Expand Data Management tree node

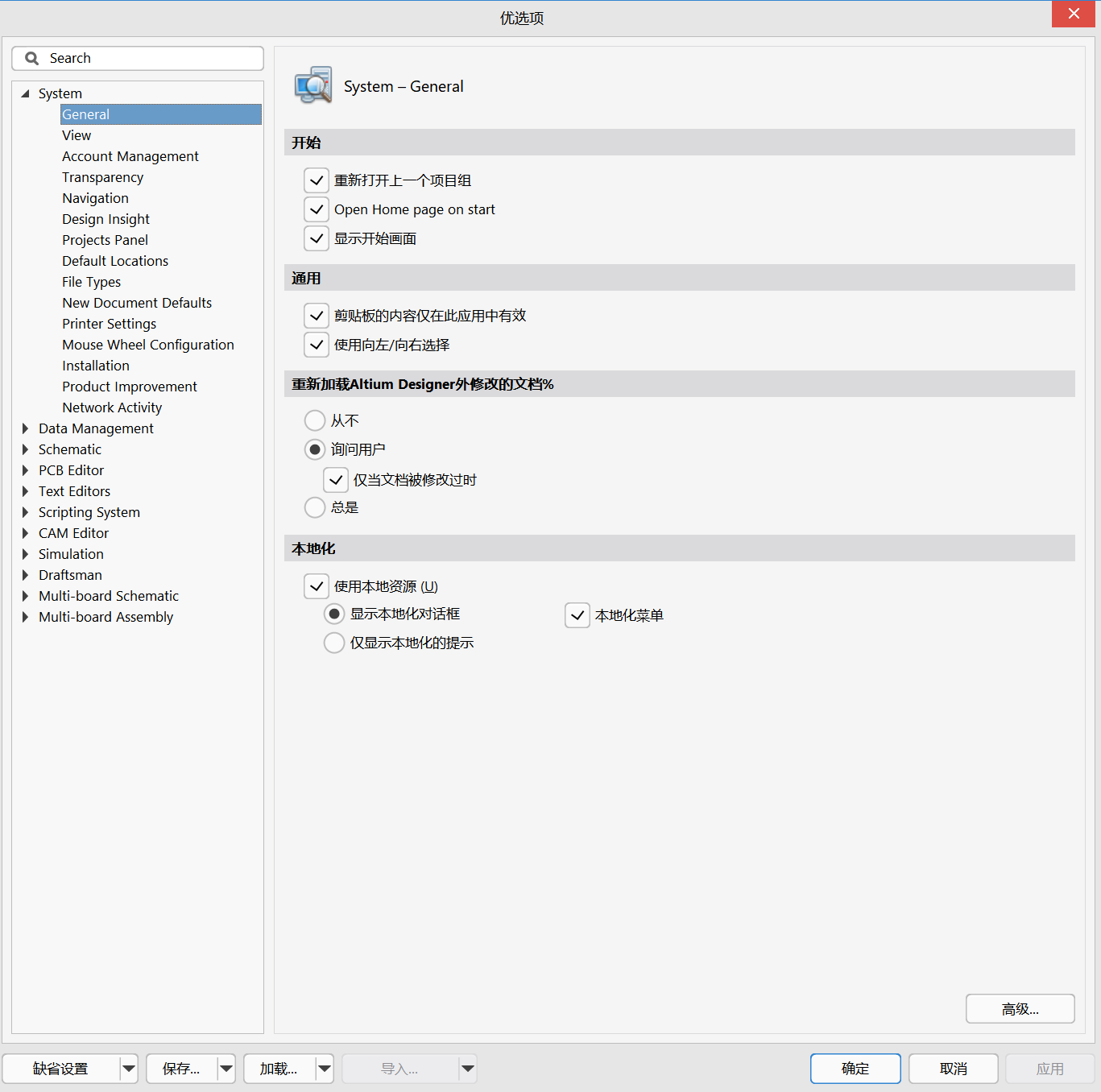(25, 428)
